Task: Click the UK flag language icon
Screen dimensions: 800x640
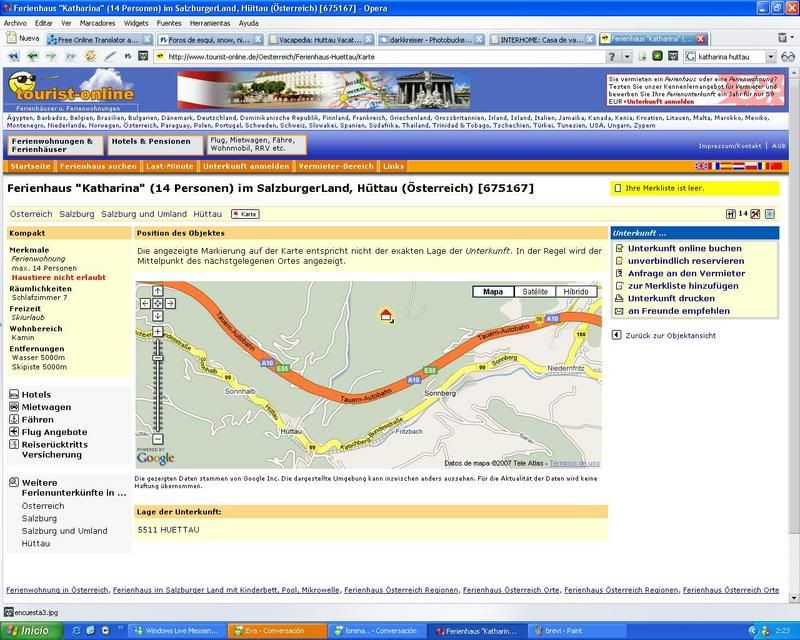Action: point(702,166)
